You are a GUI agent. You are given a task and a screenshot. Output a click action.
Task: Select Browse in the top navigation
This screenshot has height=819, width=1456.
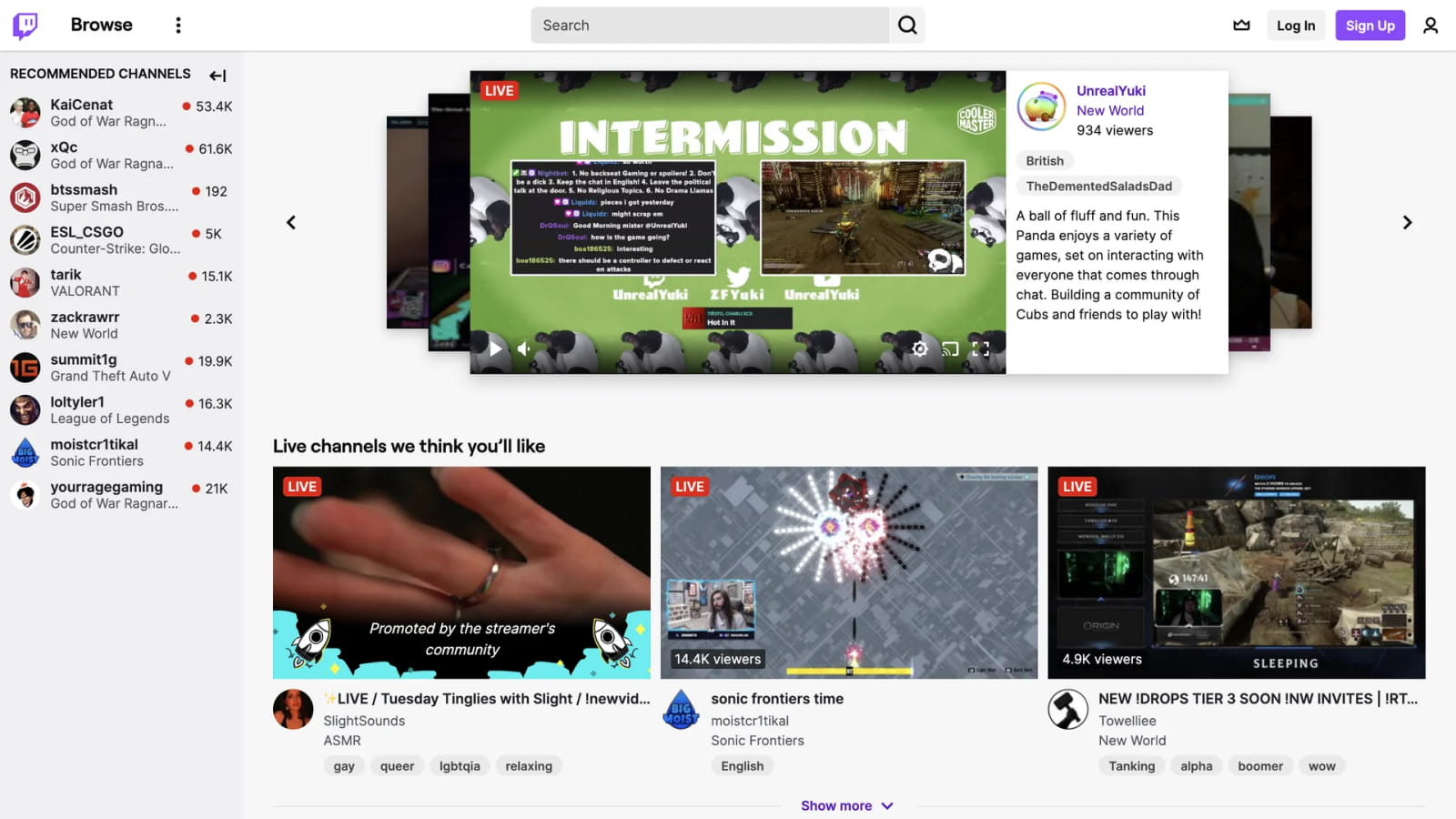[100, 25]
